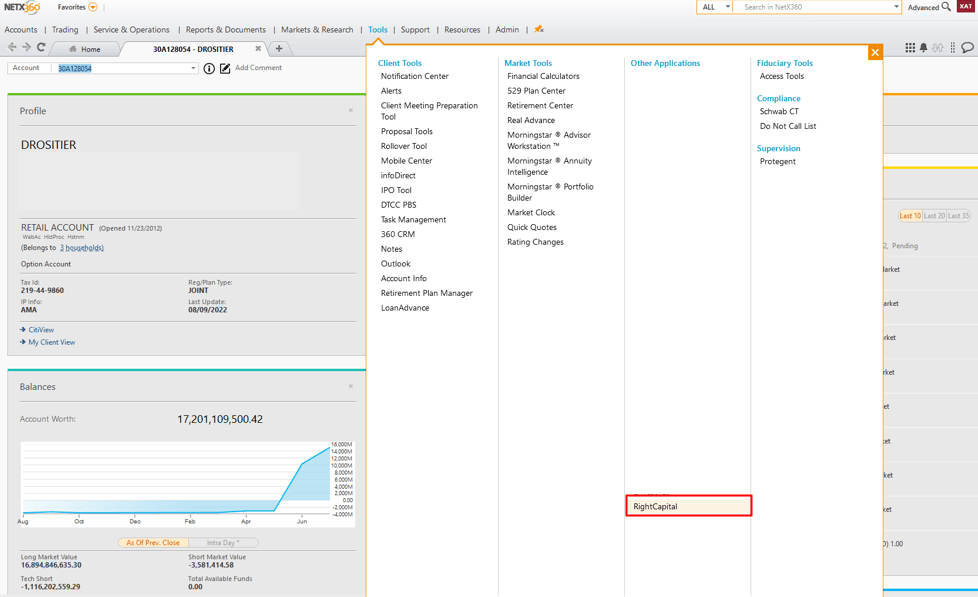Click the 3 households link
978x597 pixels.
pos(81,248)
